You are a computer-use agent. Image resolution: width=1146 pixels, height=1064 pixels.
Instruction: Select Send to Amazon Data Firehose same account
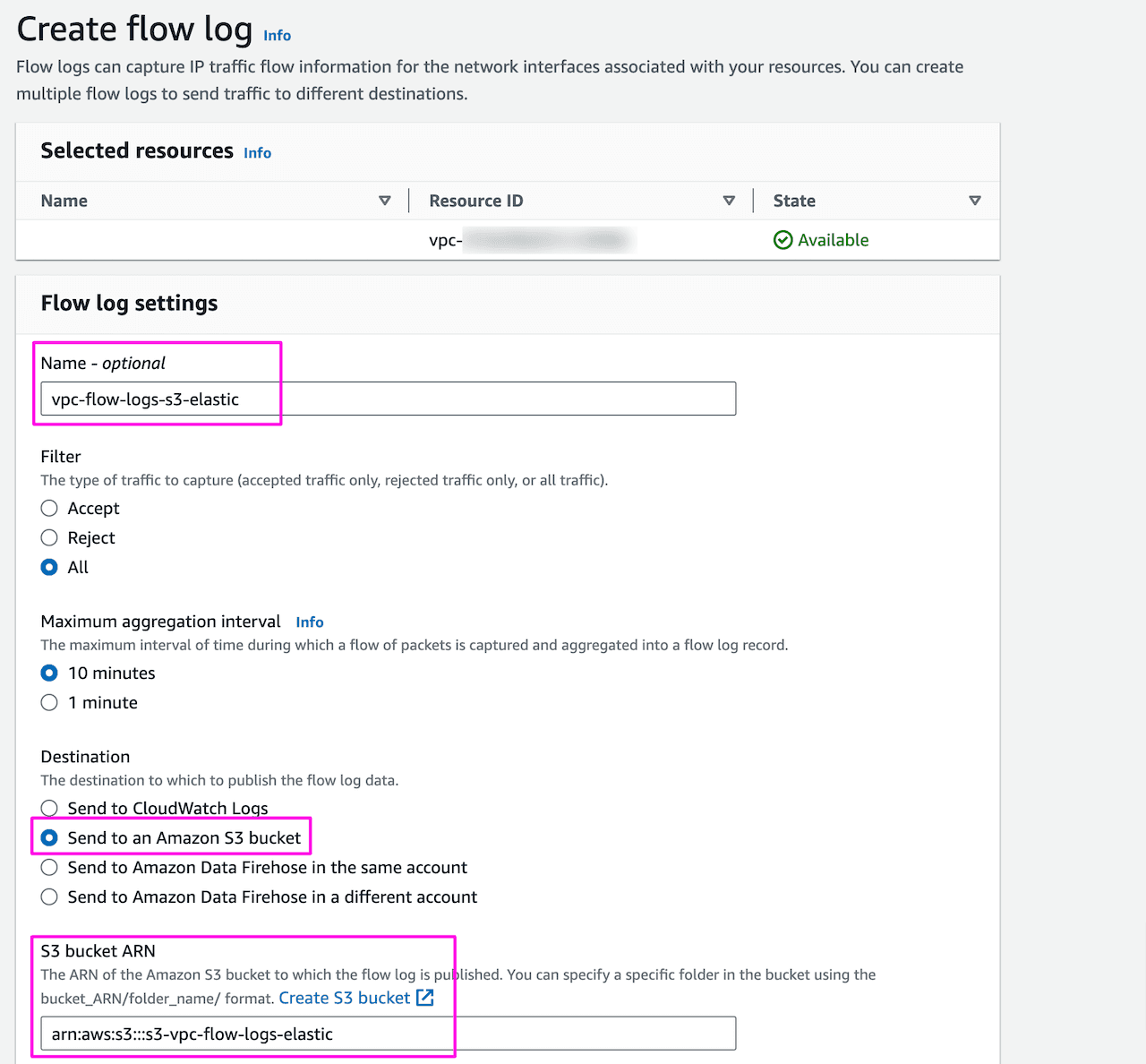49,867
